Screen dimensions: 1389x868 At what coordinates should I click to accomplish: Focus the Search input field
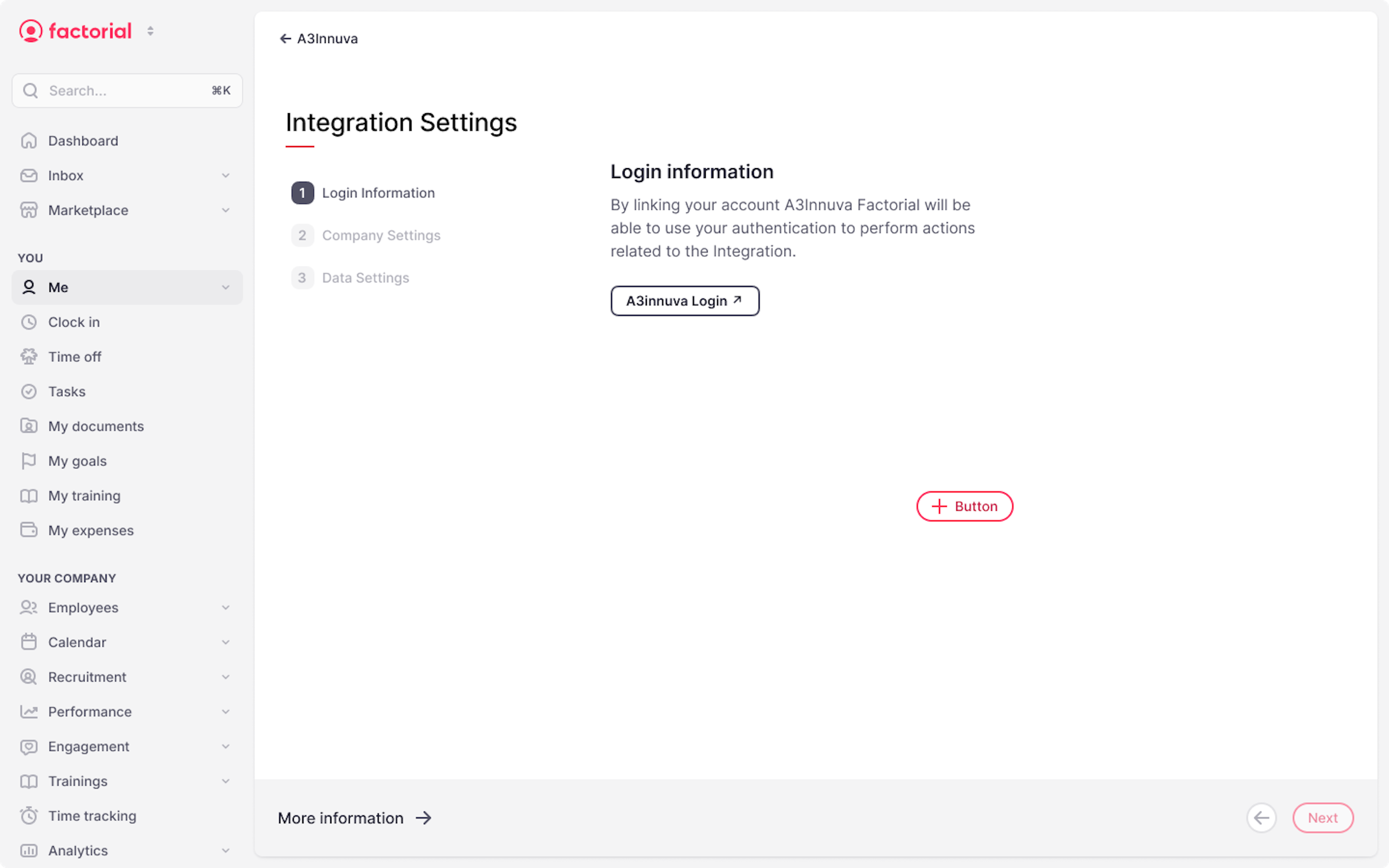[x=127, y=91]
